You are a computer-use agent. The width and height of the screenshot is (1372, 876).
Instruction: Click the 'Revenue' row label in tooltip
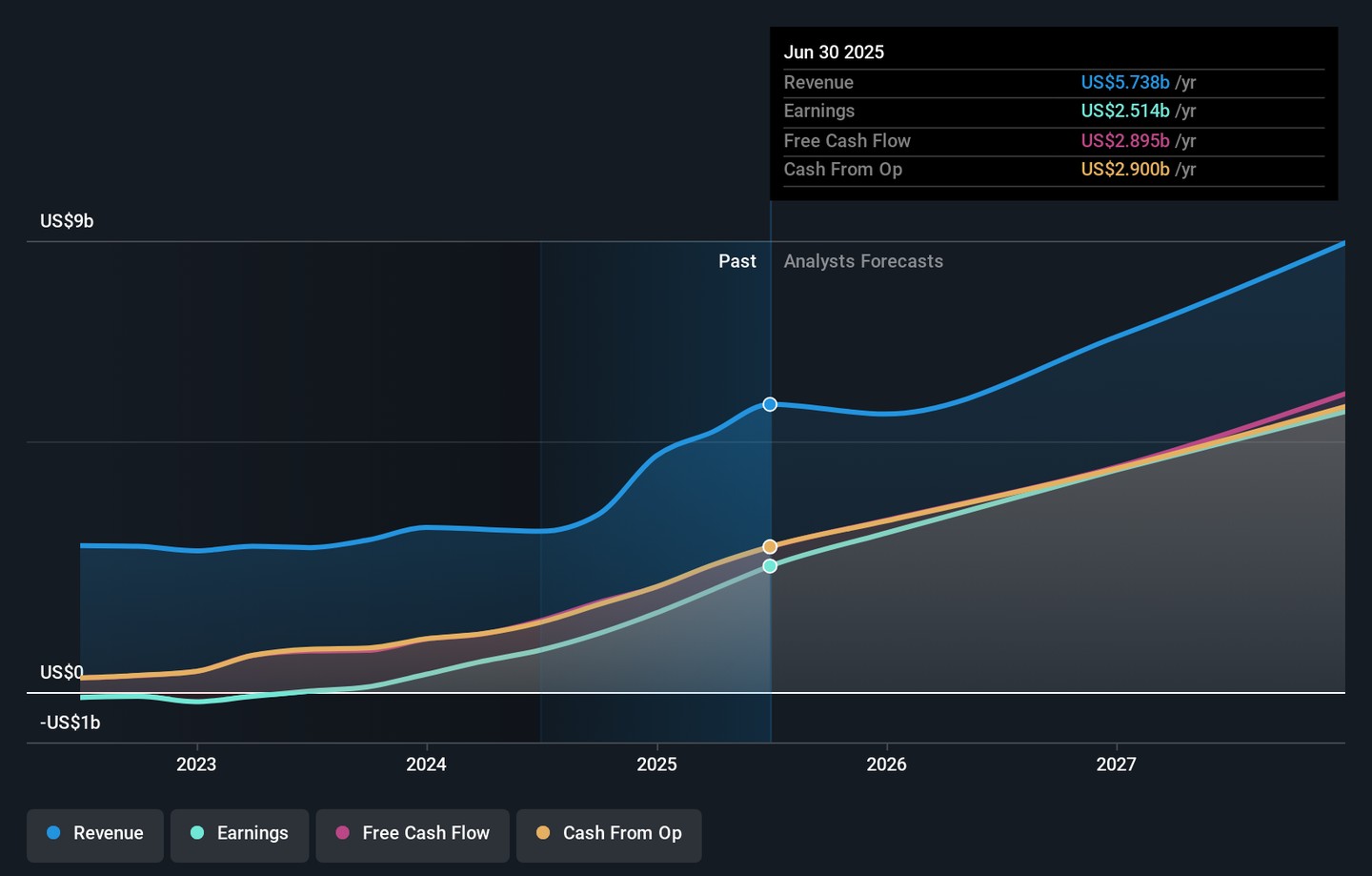pyautogui.click(x=818, y=83)
